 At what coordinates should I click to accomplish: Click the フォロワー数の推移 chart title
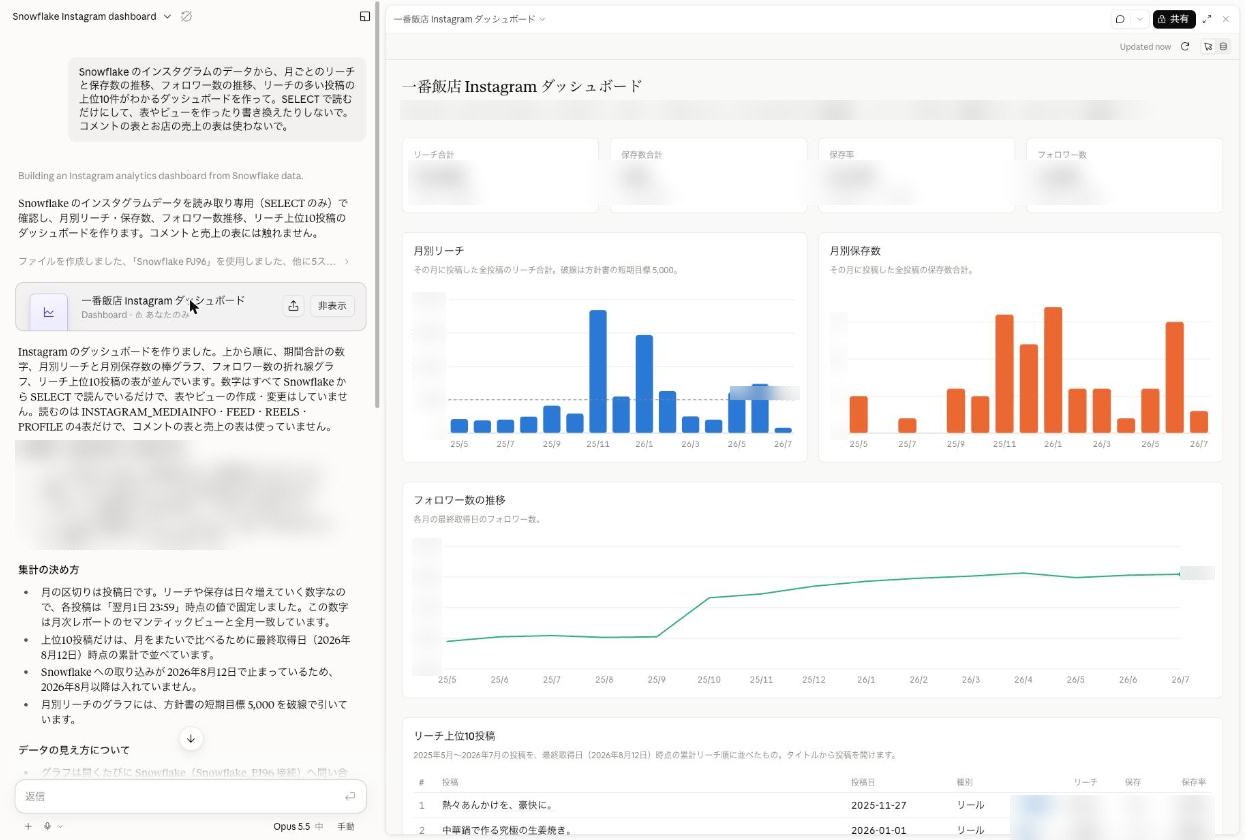(460, 500)
